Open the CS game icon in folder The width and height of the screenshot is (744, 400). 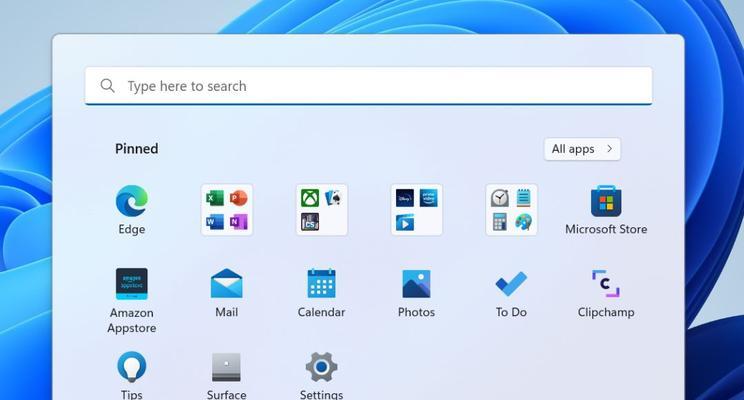(x=310, y=222)
